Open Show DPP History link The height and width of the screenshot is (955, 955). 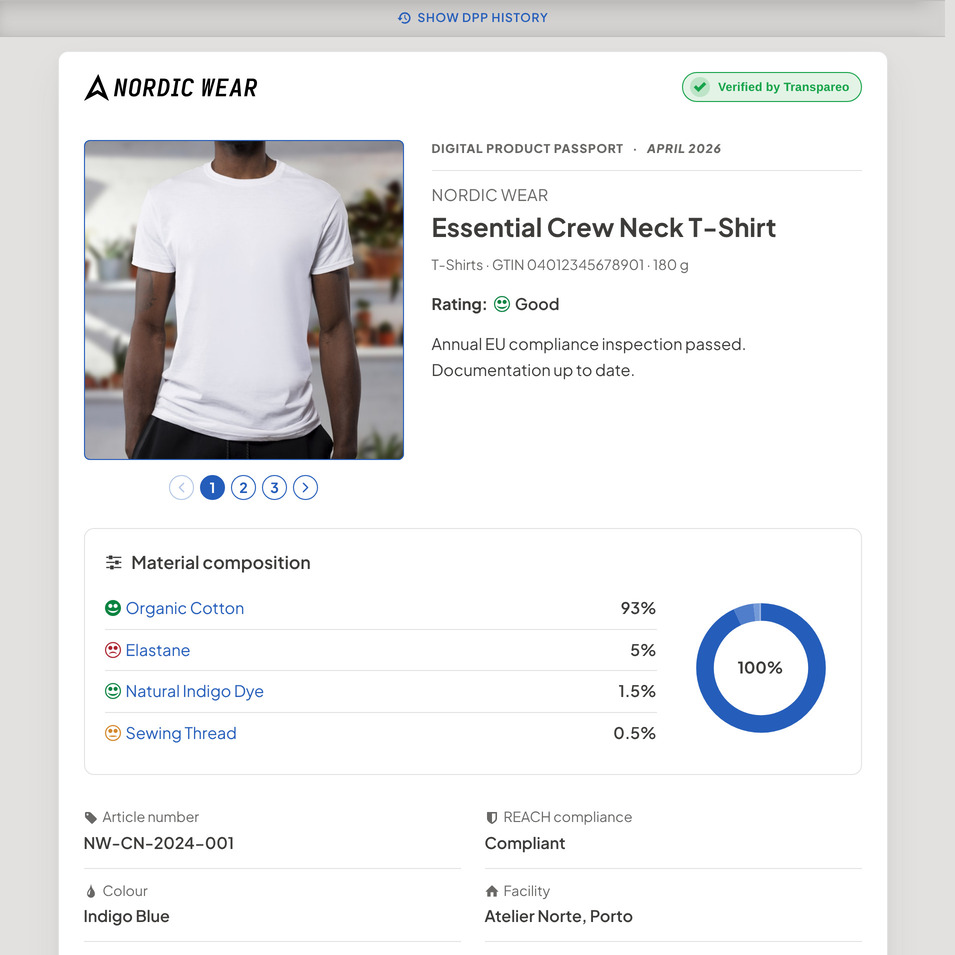pos(473,18)
